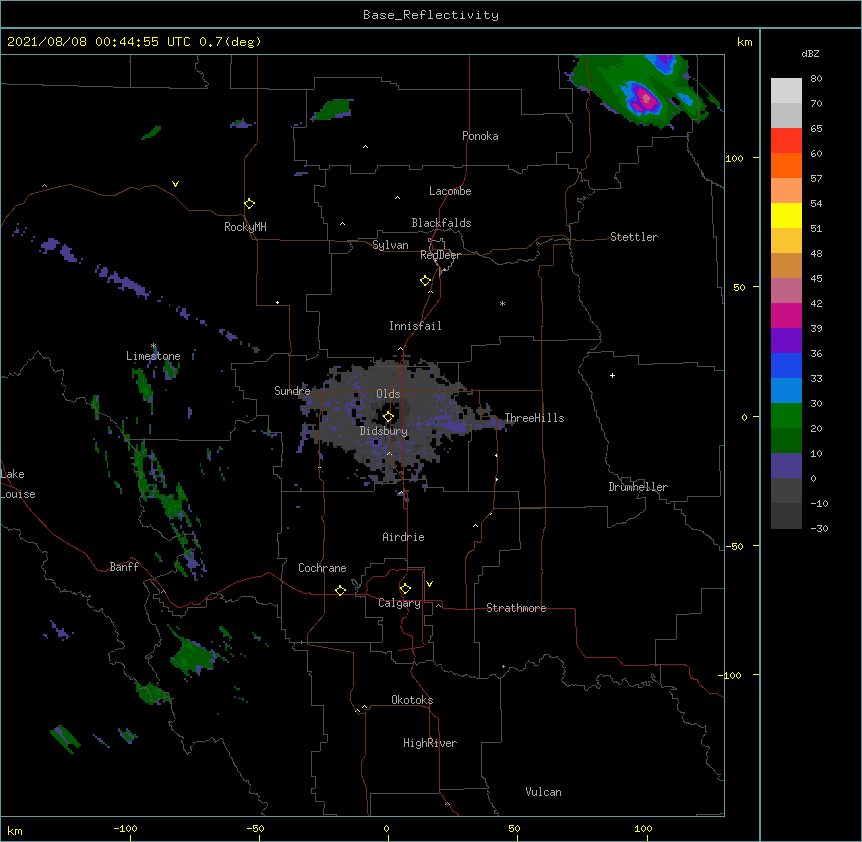Screen dimensions: 862x842
Task: Click the Base_Reflectivity title
Action: point(431,15)
